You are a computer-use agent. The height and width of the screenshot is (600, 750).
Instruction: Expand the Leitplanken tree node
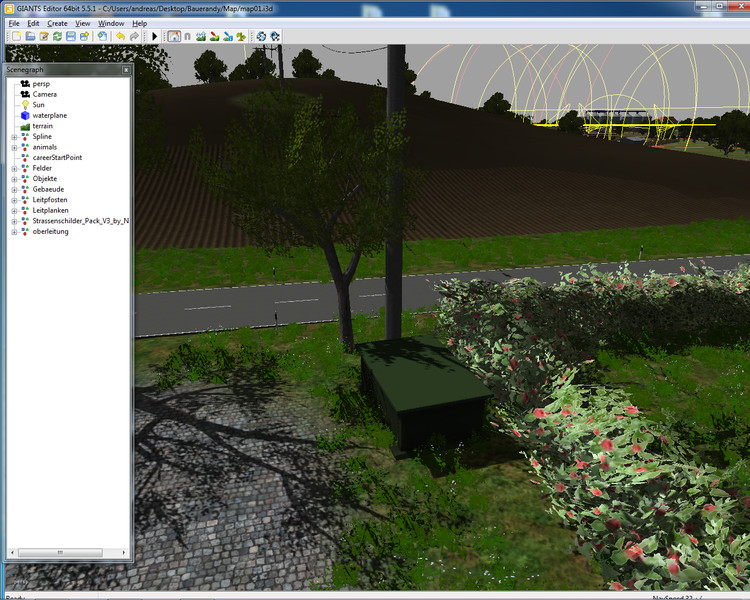[14, 211]
